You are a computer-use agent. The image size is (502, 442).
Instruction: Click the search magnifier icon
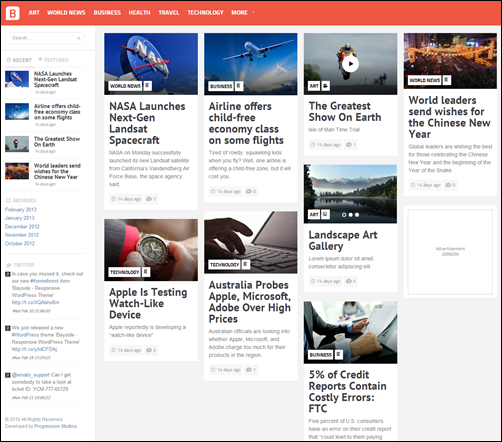[x=79, y=38]
